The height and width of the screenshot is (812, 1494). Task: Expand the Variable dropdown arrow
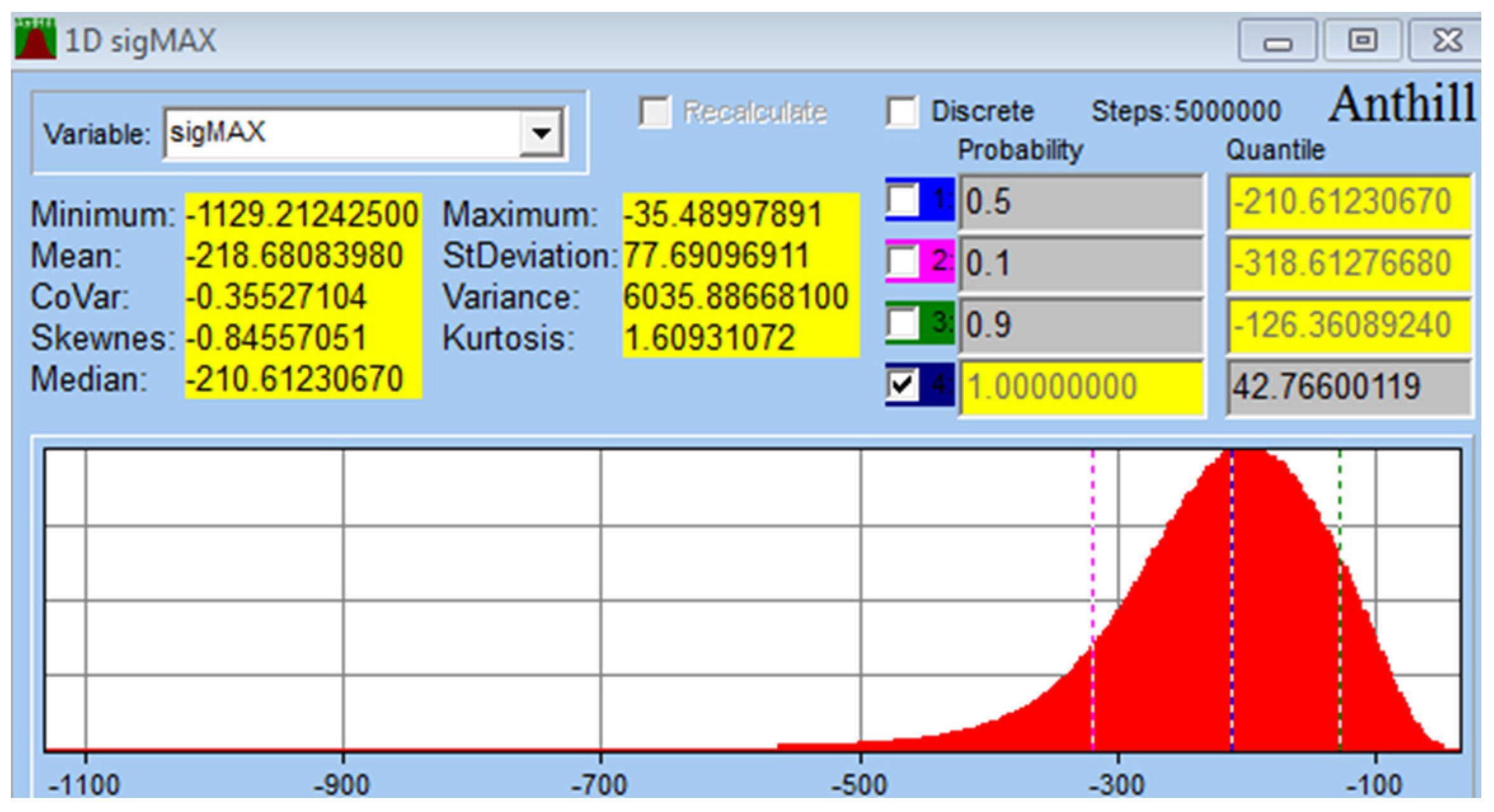(541, 133)
